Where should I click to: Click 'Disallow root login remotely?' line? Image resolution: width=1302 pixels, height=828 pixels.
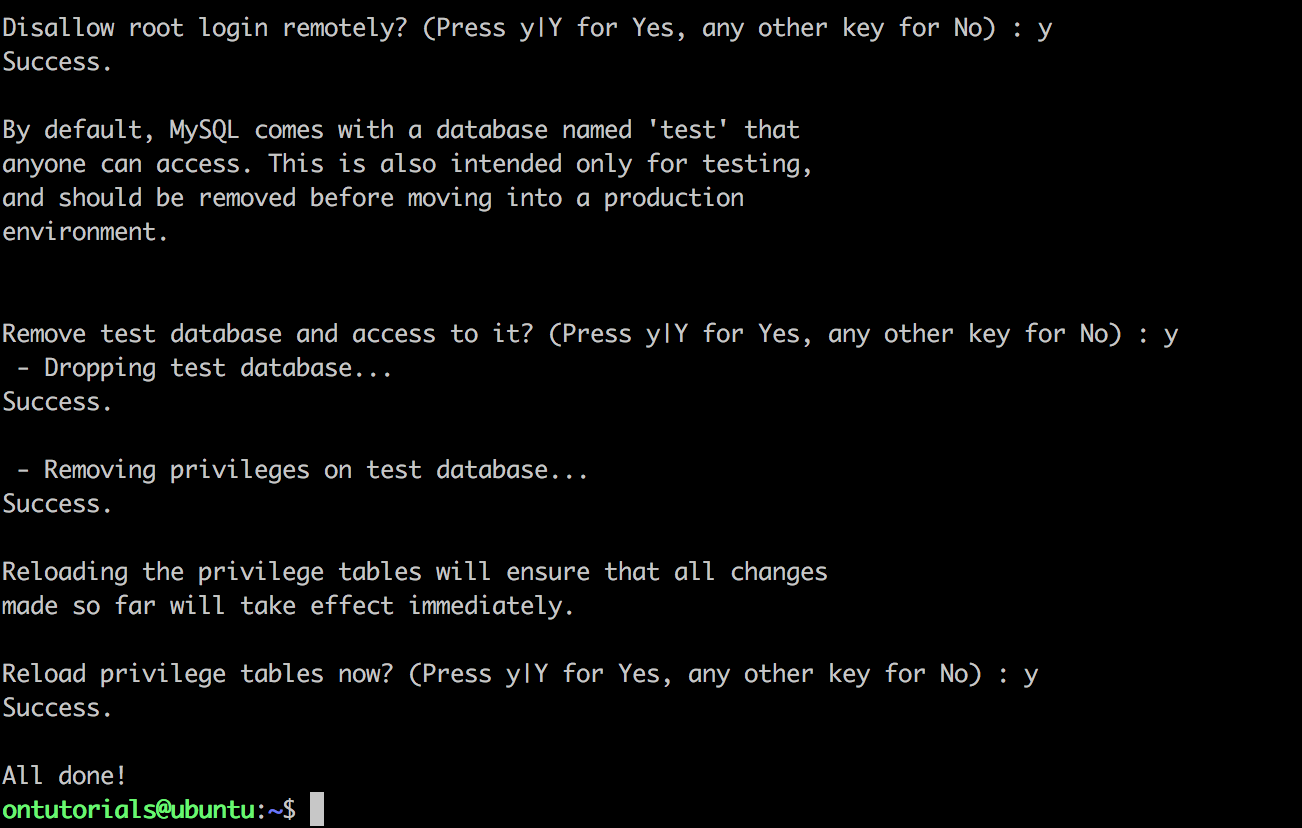pos(527,28)
